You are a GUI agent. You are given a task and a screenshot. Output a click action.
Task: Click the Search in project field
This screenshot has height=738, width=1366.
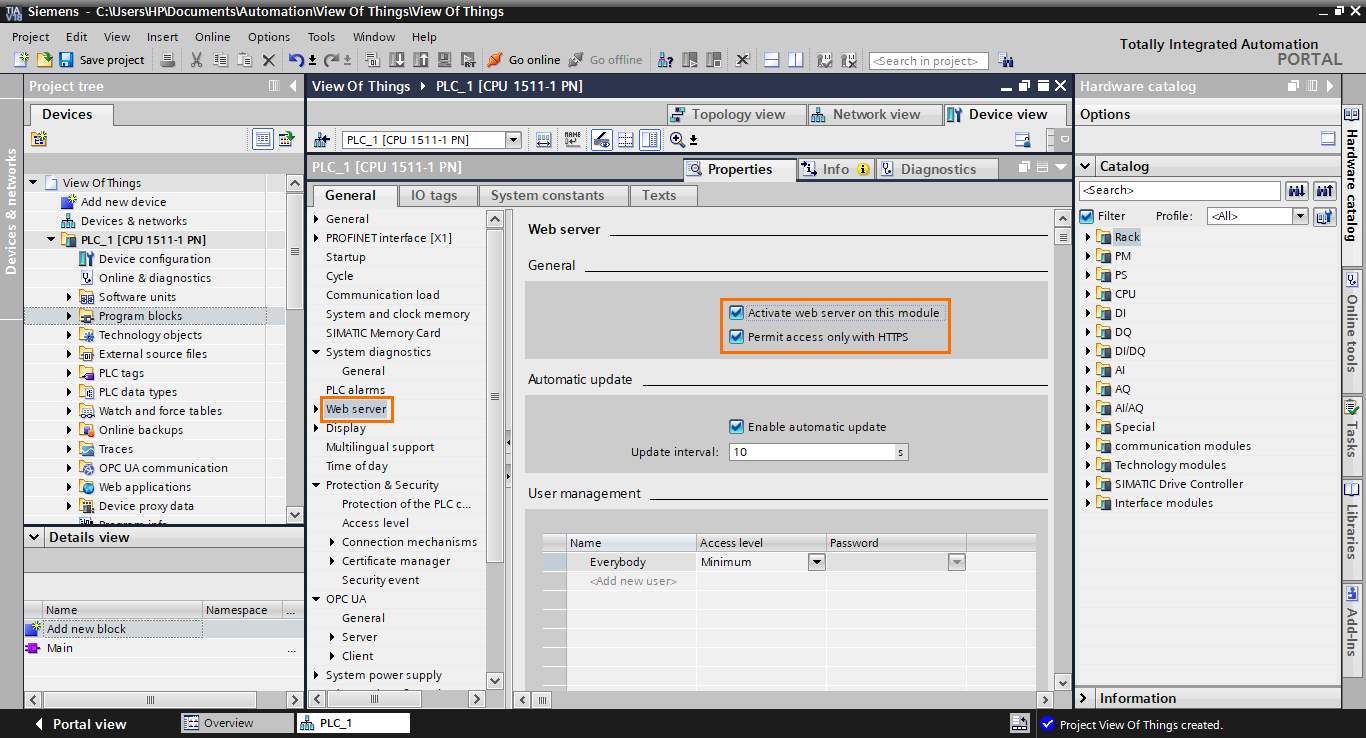tap(928, 61)
